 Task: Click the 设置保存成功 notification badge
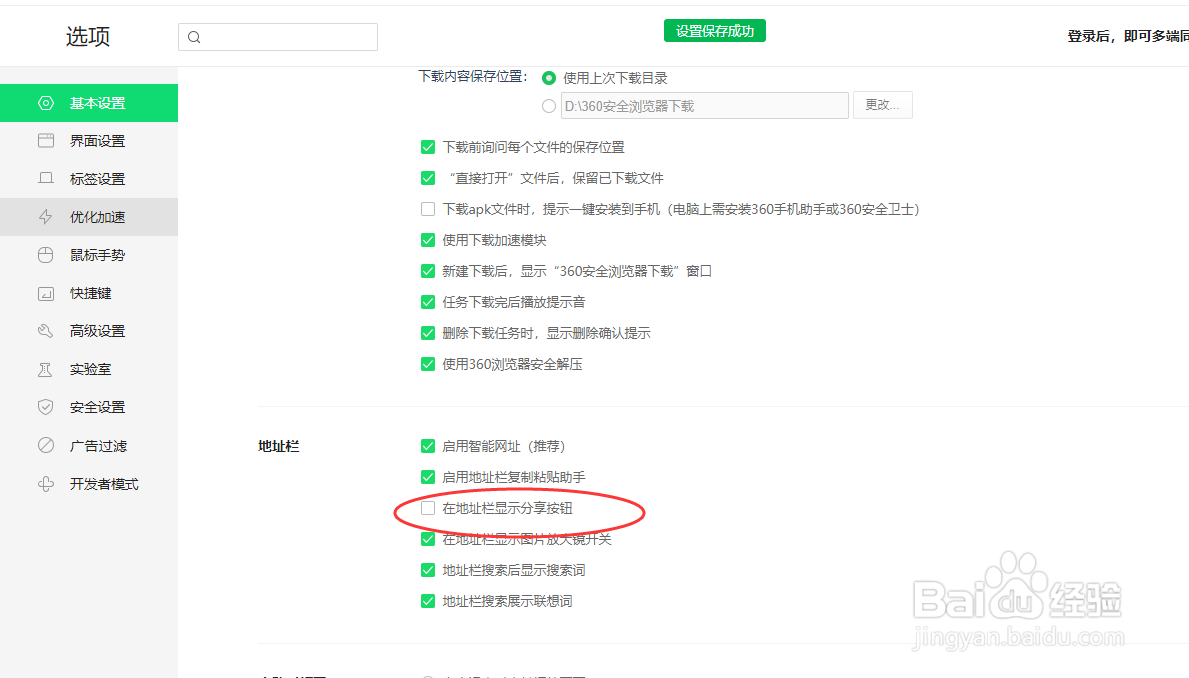tap(715, 31)
